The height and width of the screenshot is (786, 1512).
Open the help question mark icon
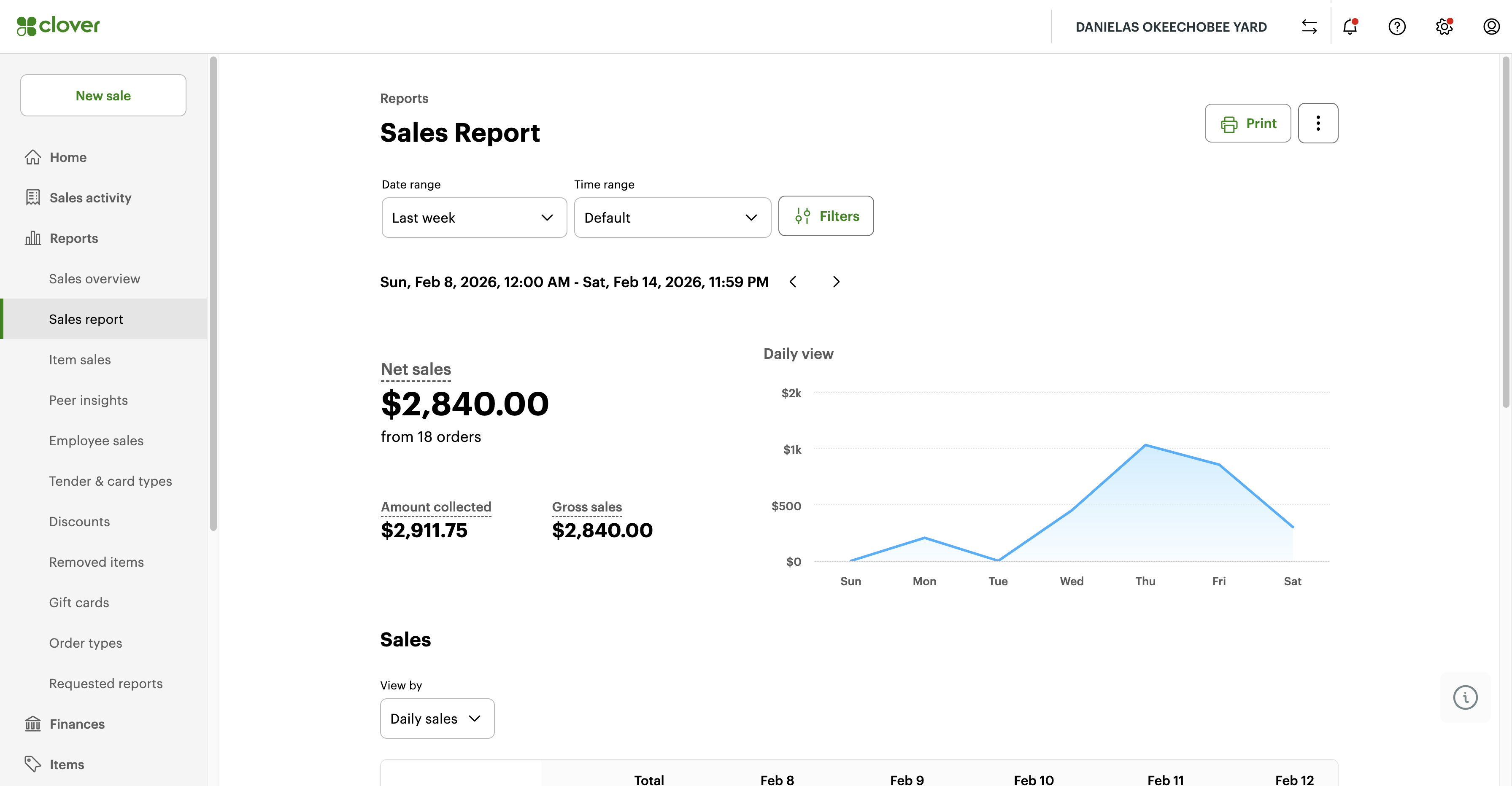[x=1397, y=27]
